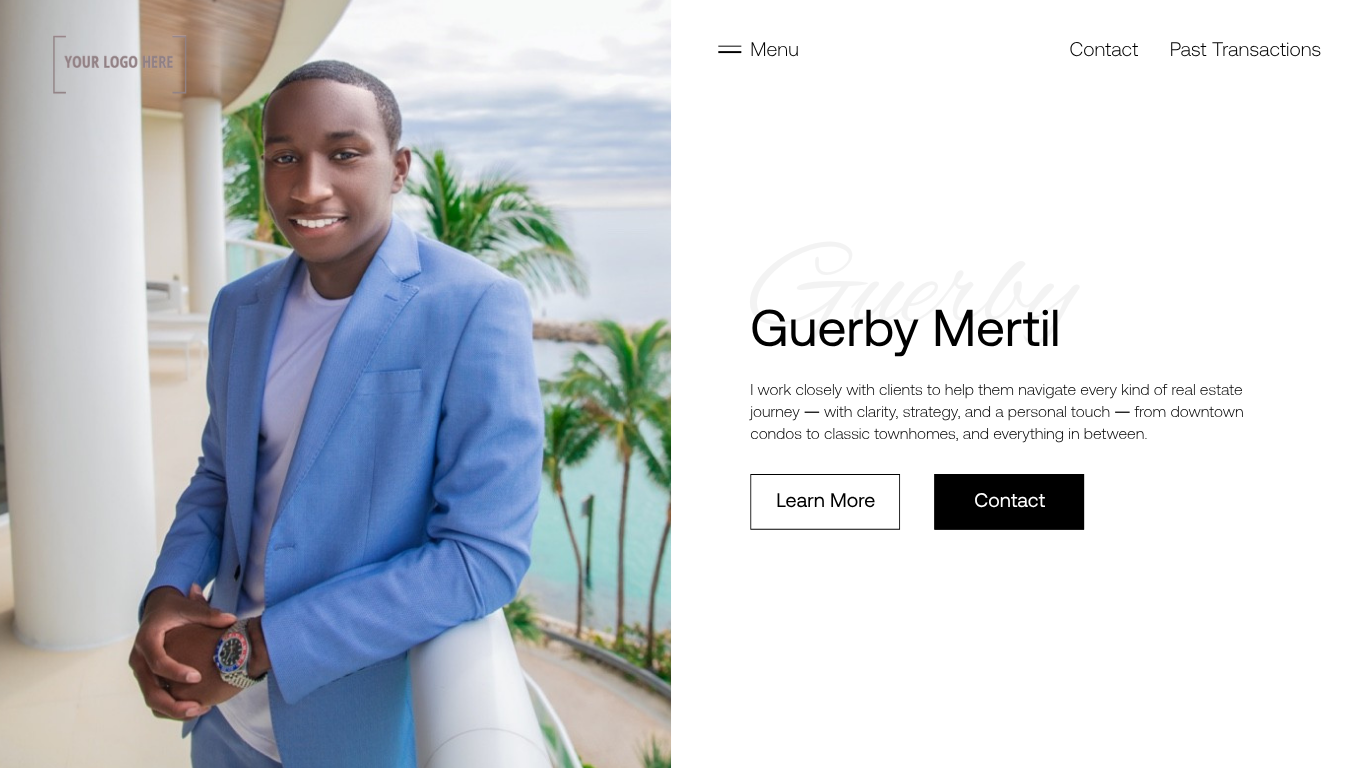Click the wristwatch in the hero photo
The height and width of the screenshot is (768, 1366).
tap(236, 654)
